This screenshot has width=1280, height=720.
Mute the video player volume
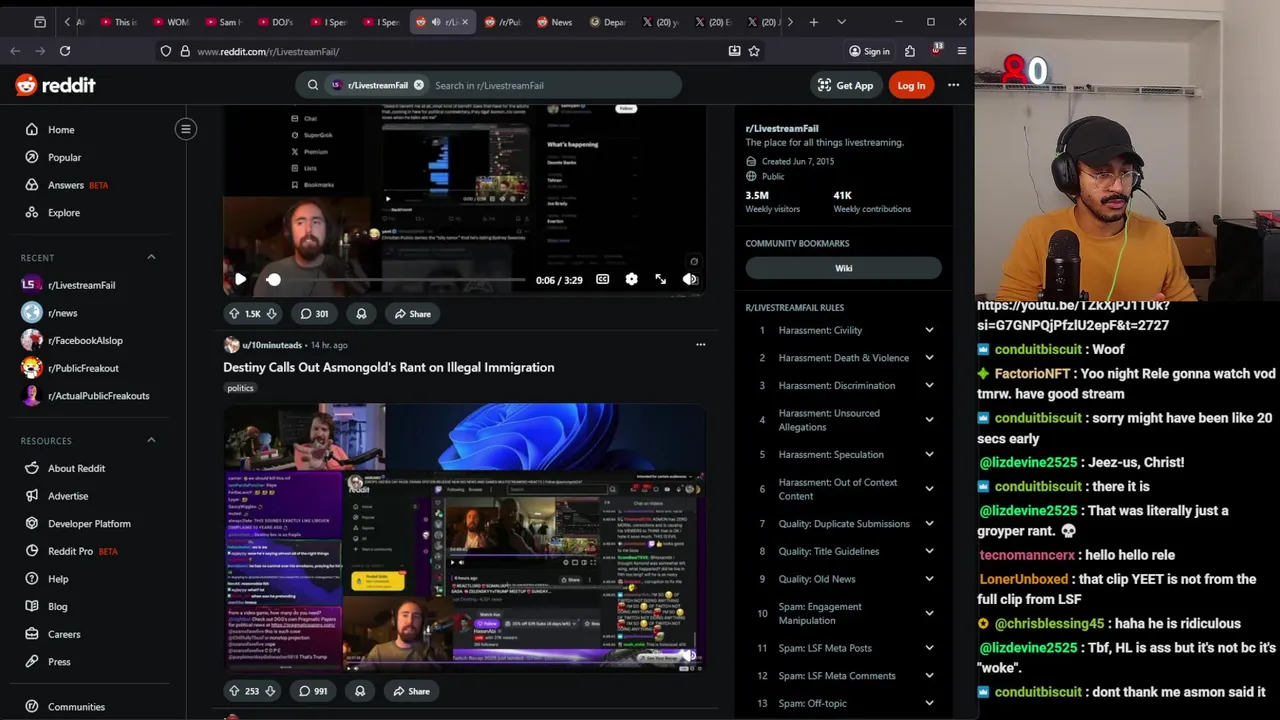click(x=689, y=280)
